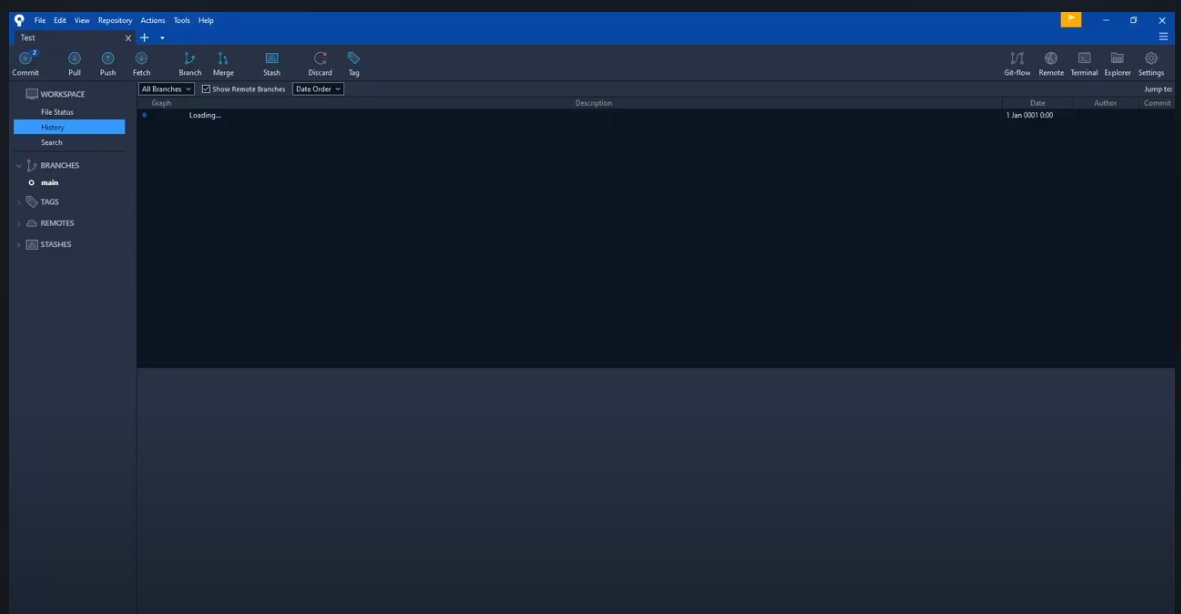Open the Date Order dropdown
Screen dimensions: 1181x614
click(318, 88)
